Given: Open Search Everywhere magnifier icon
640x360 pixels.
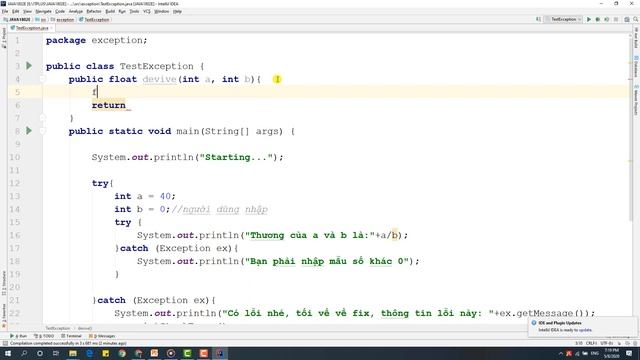Looking at the screenshot, I should (x=636, y=19).
